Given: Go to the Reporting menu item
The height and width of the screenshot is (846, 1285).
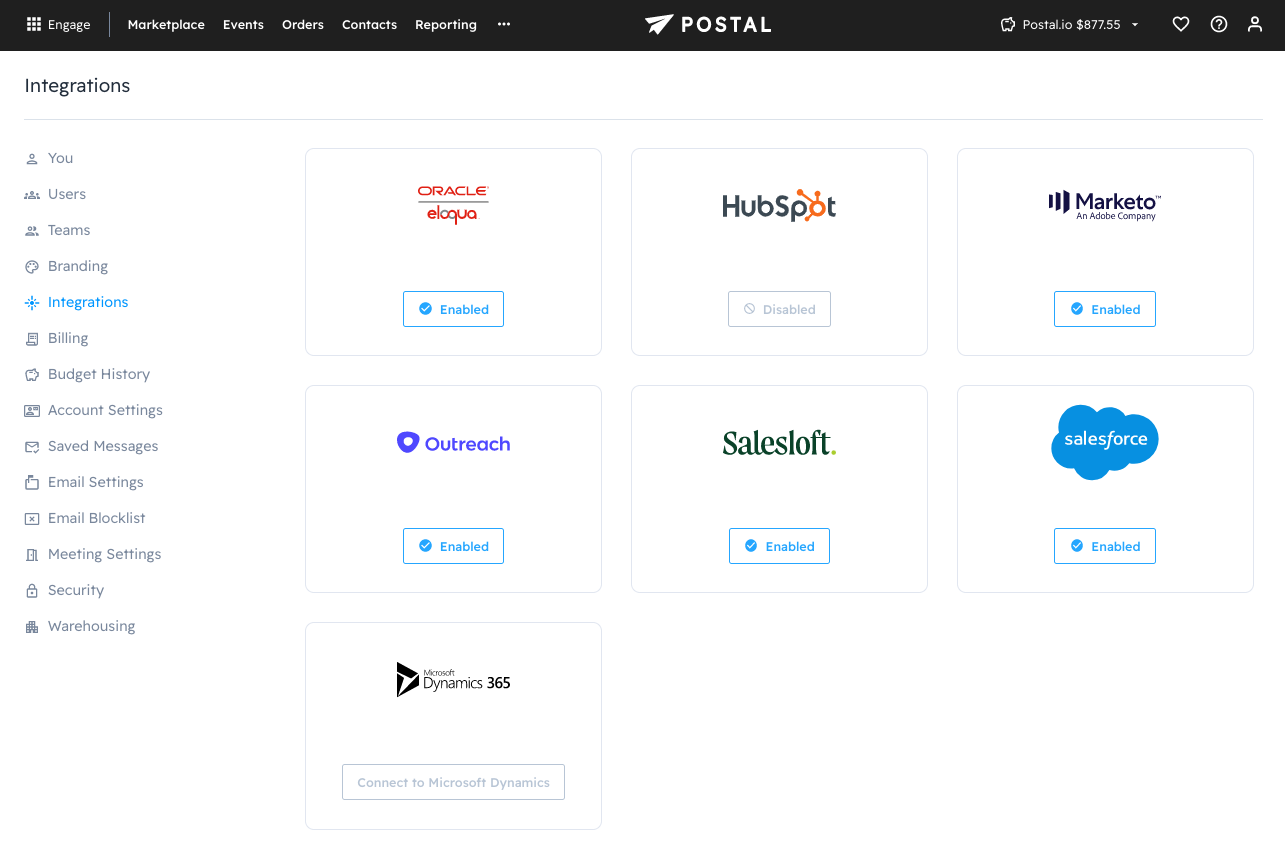Looking at the screenshot, I should [446, 25].
